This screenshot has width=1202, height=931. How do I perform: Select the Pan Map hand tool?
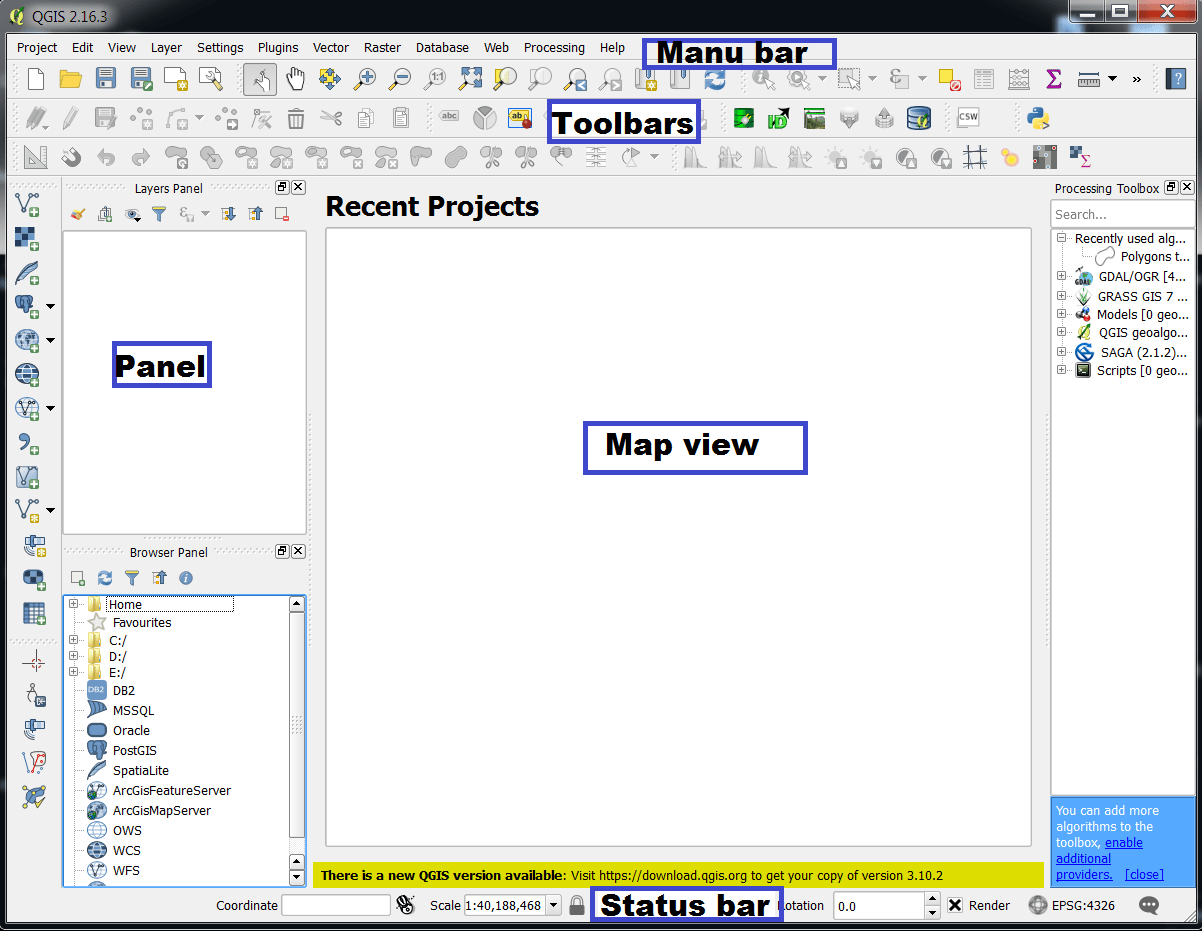click(295, 79)
